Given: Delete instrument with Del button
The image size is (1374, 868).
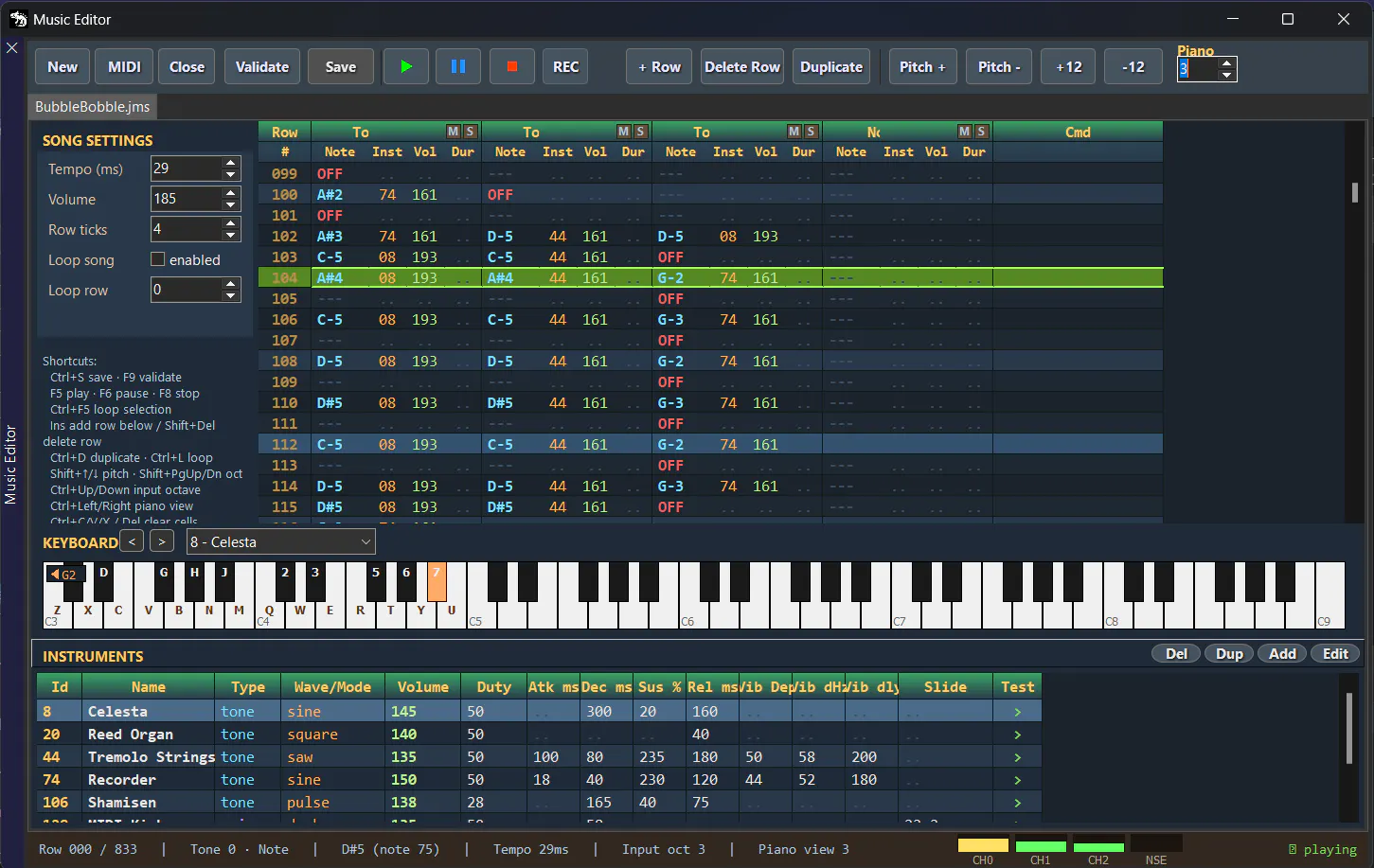Looking at the screenshot, I should pyautogui.click(x=1176, y=654).
